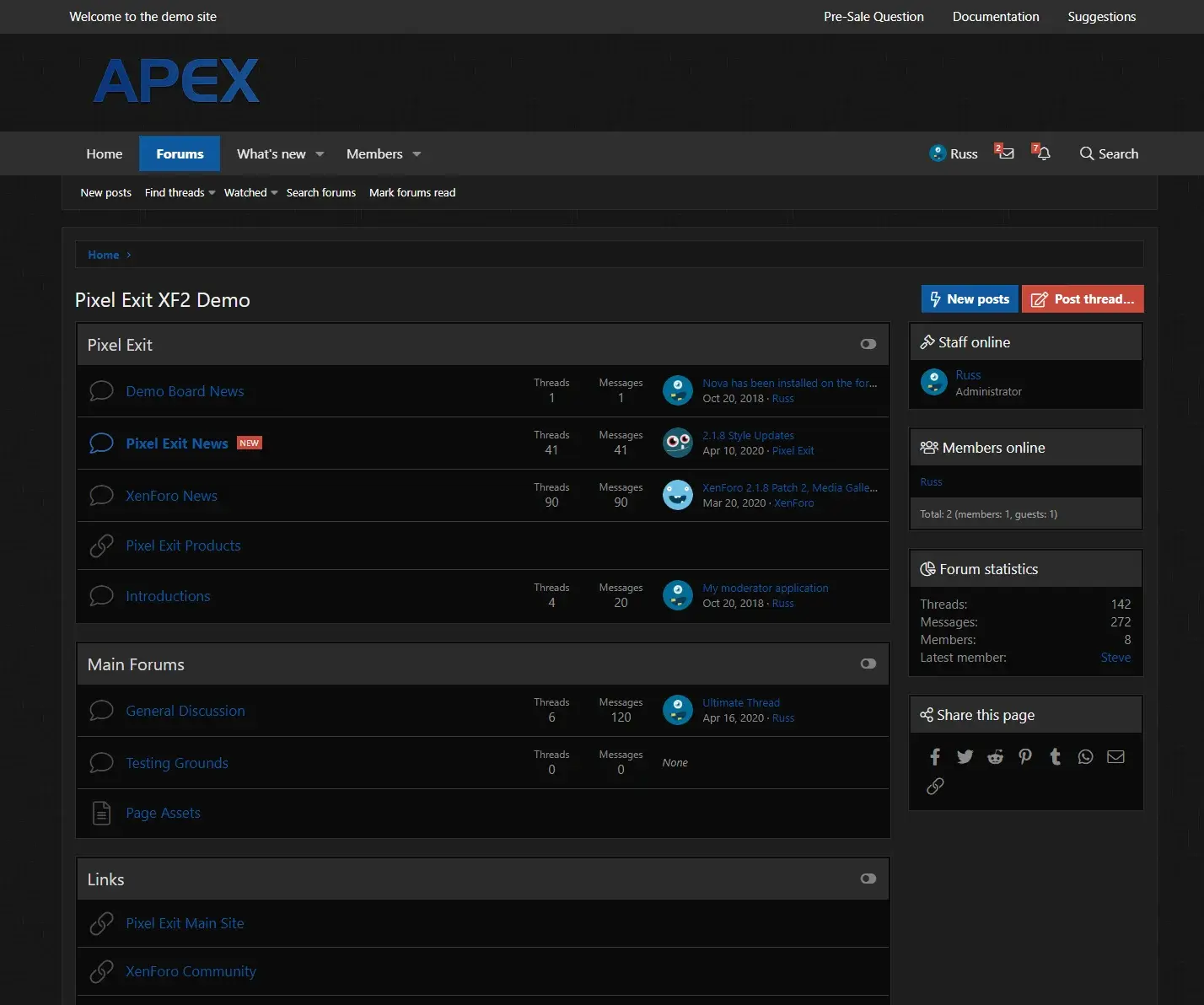The height and width of the screenshot is (1005, 1204).
Task: Expand the Members dropdown arrow
Action: click(417, 154)
